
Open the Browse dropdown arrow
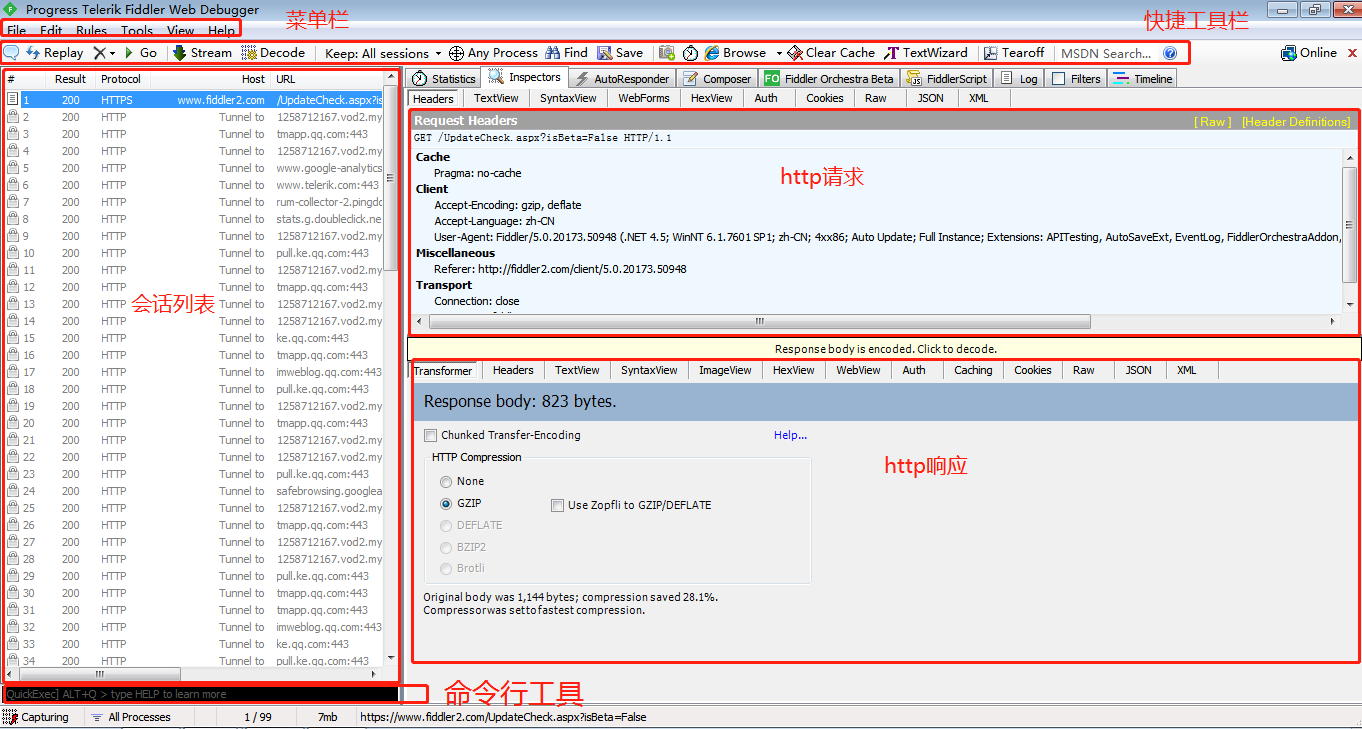pyautogui.click(x=778, y=53)
